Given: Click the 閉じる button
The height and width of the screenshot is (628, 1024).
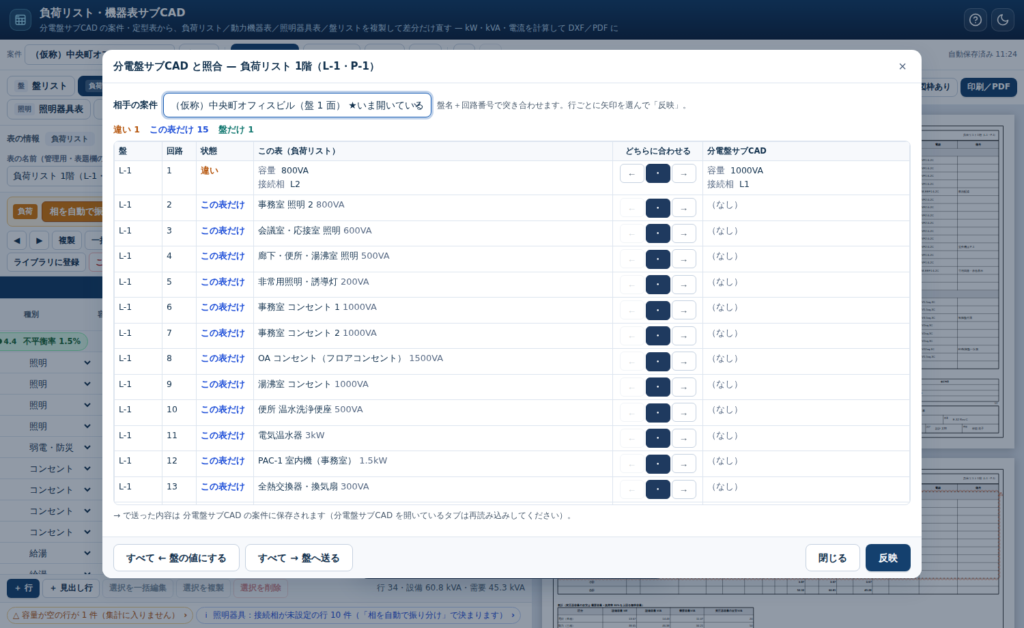Looking at the screenshot, I should [832, 558].
